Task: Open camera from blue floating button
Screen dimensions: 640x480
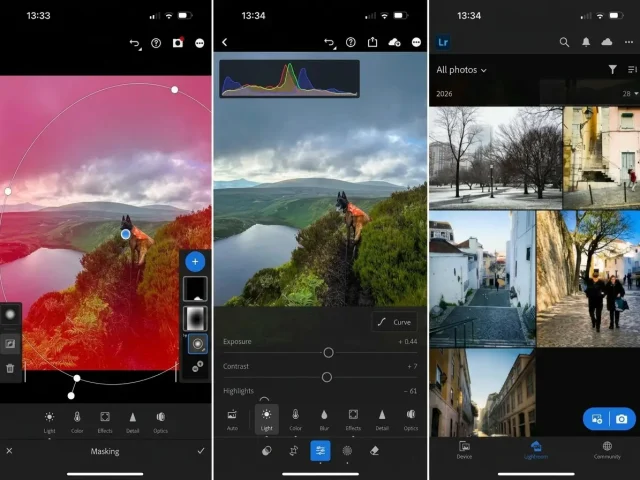Action: pos(622,419)
